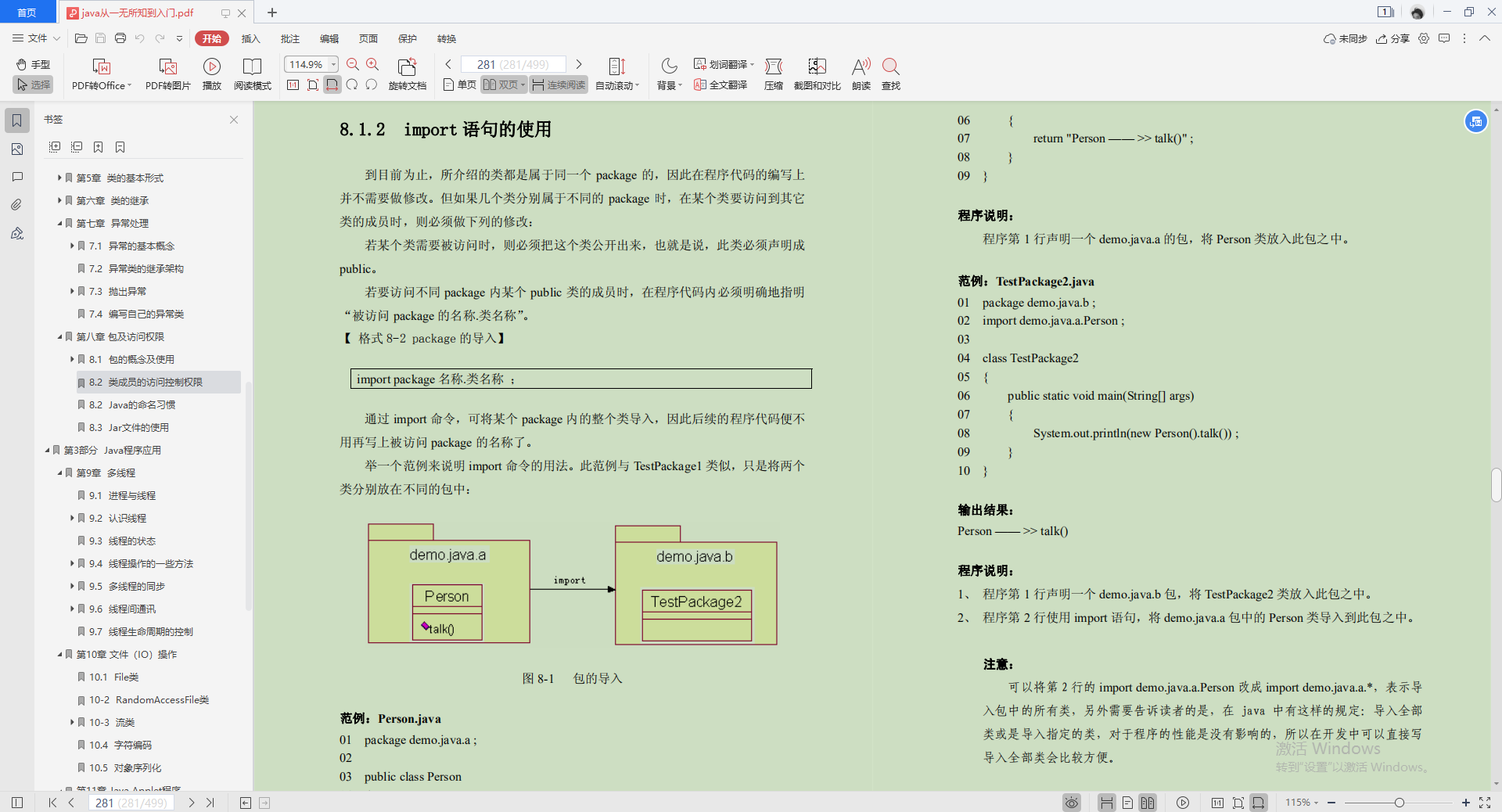The image size is (1502, 812).
Task: Switch to the 批注 ribbon tab
Action: [x=289, y=38]
